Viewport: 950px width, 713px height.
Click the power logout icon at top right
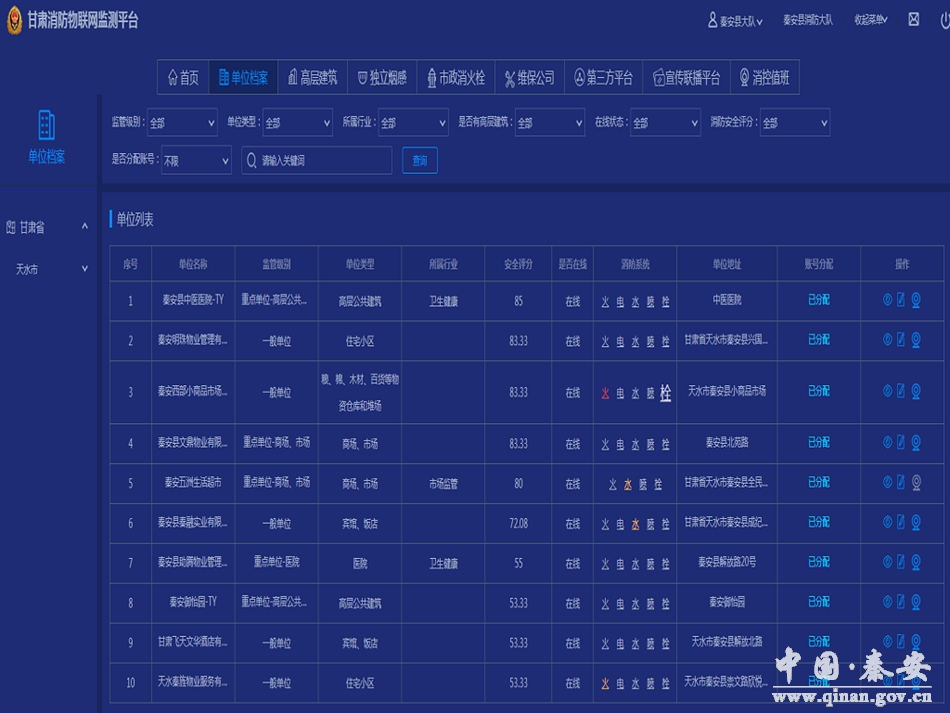(943, 20)
